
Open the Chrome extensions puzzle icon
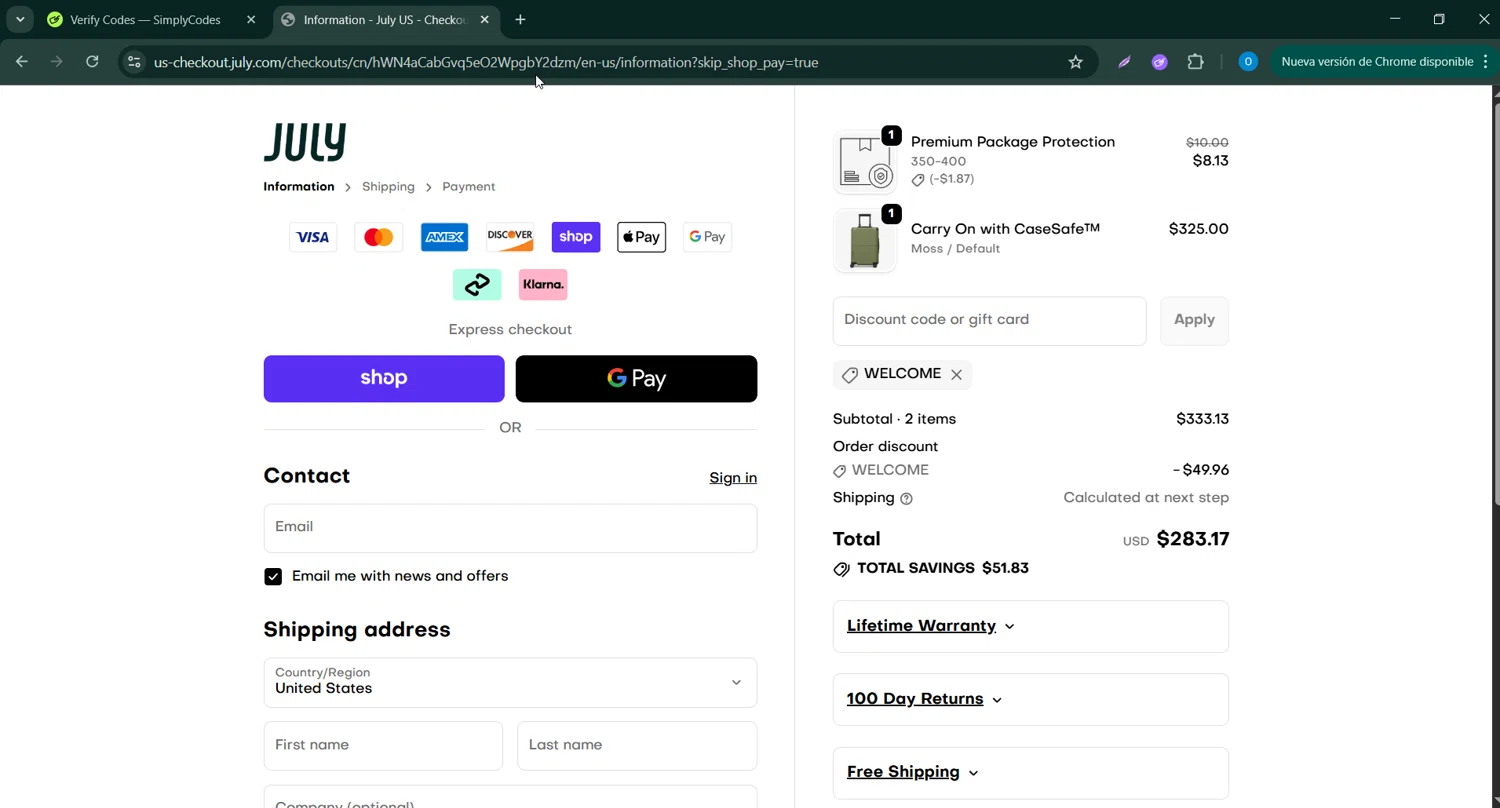tap(1195, 62)
